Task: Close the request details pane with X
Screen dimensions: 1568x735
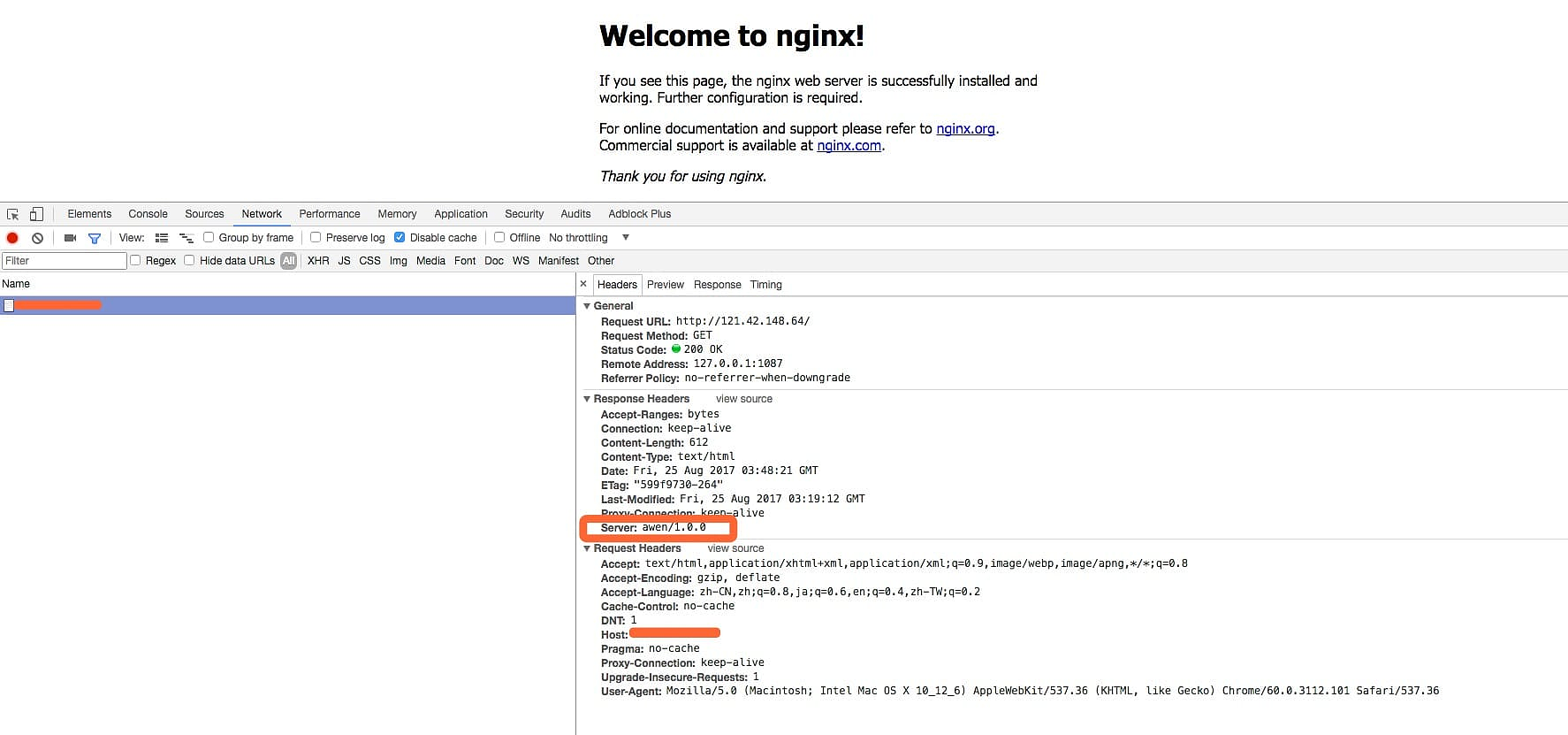Action: tap(583, 284)
